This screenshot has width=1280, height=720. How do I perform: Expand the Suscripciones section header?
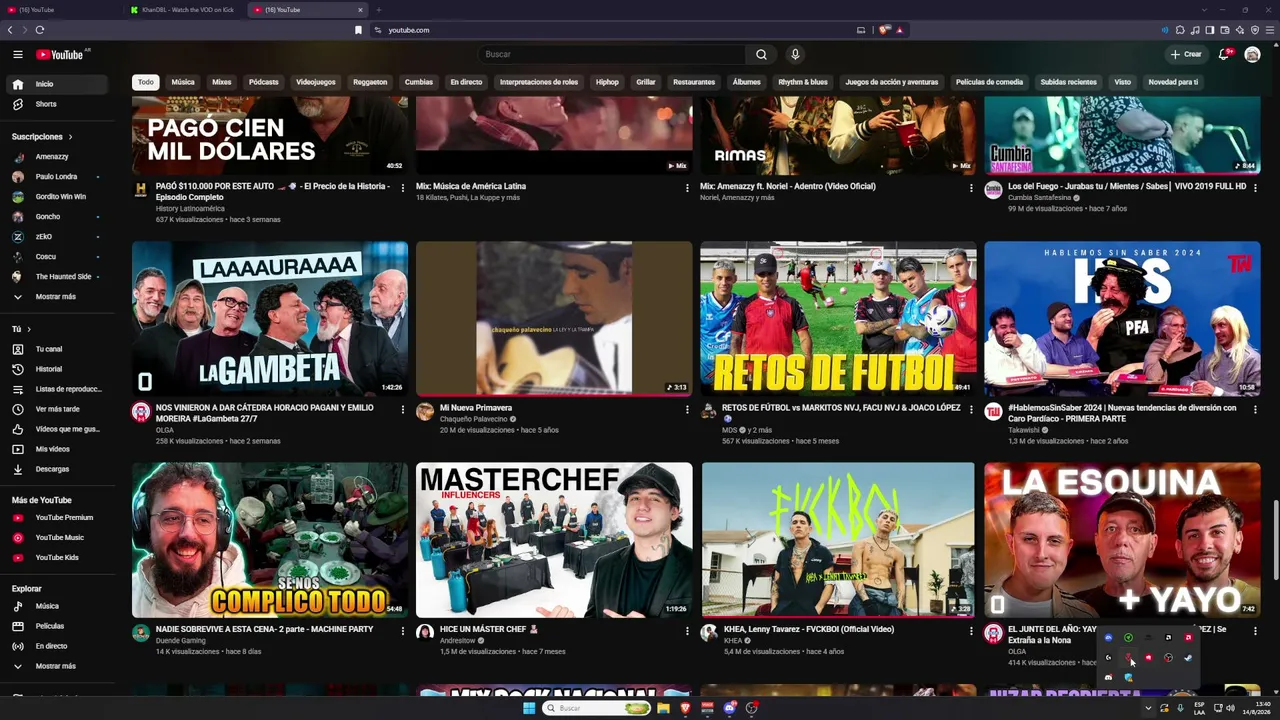point(42,136)
